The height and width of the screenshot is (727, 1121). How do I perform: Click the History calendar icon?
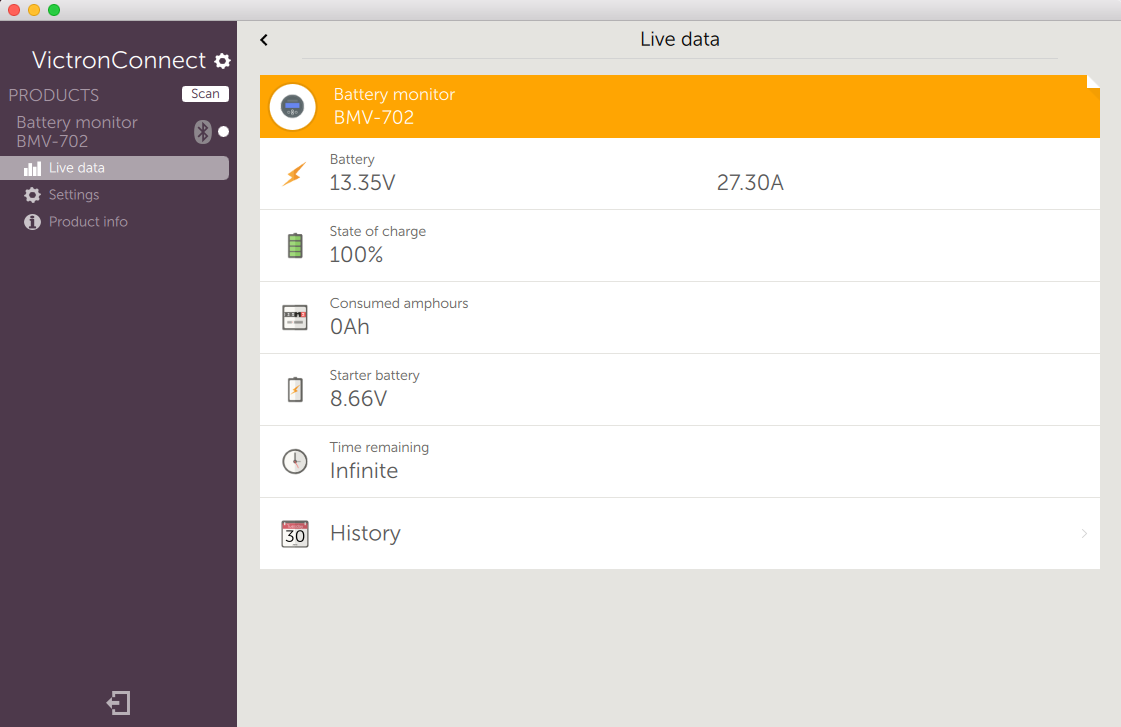[294, 534]
